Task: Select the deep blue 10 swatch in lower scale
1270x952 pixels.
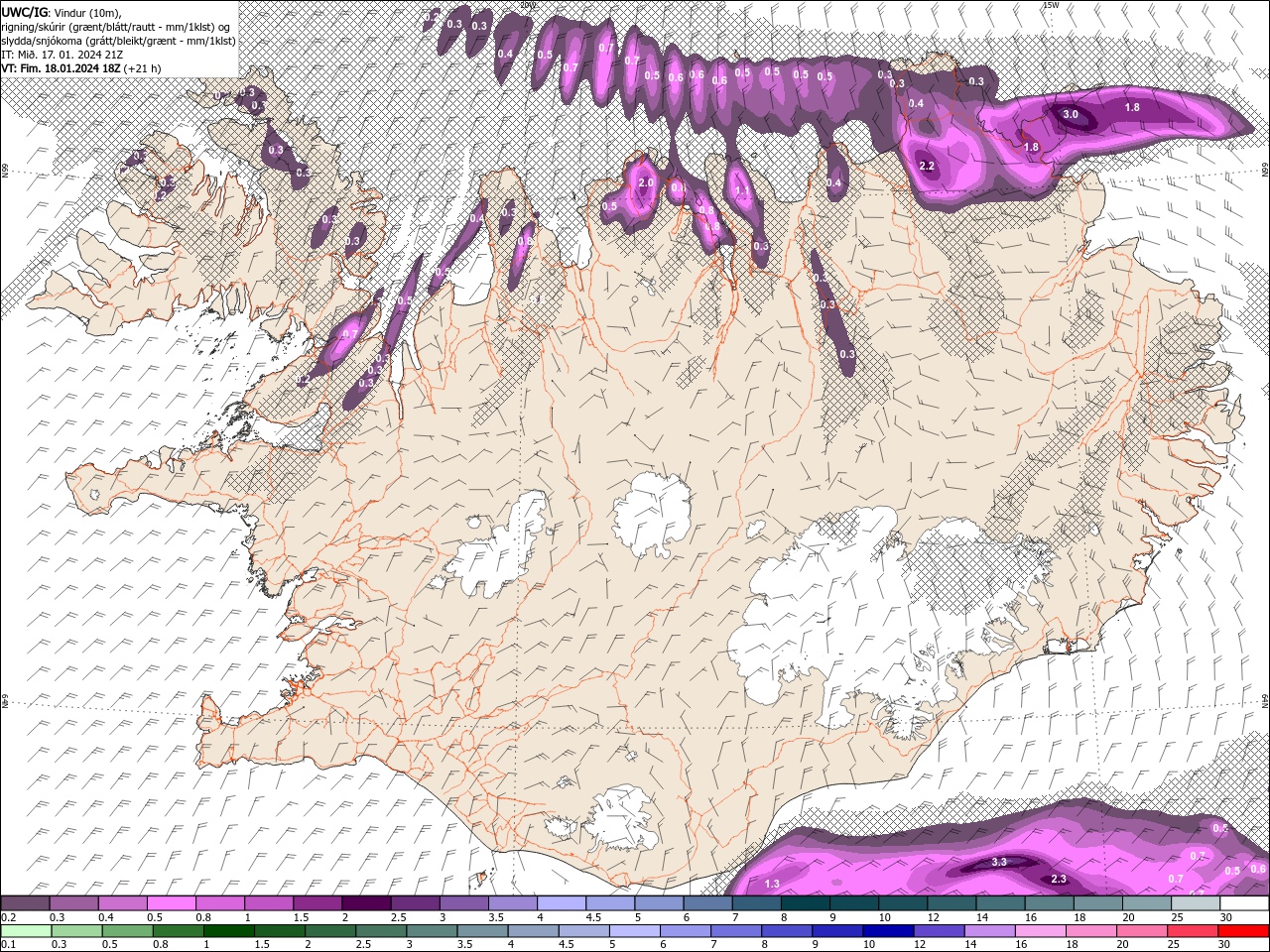Action: click(x=887, y=930)
